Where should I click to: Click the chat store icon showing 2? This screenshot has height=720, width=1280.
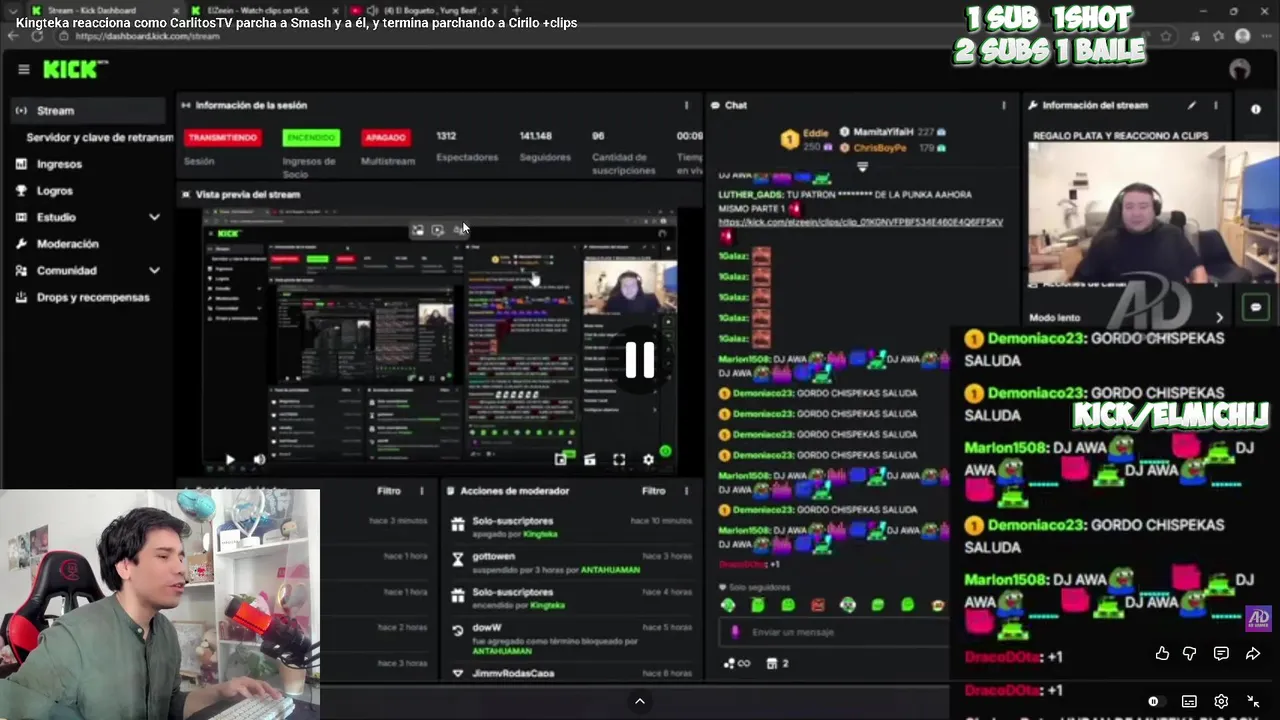(777, 663)
